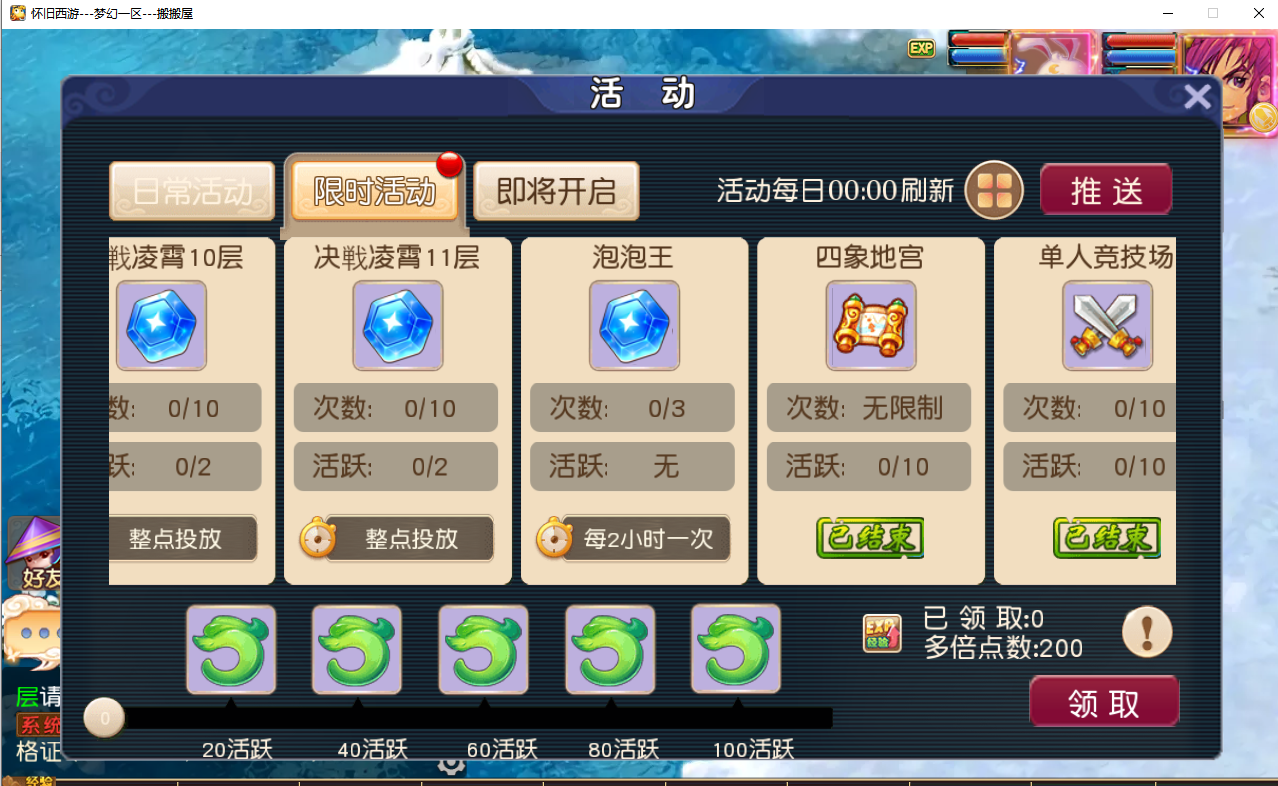The height and width of the screenshot is (786, 1278).
Task: Toggle the orange grid view button
Action: coord(994,190)
